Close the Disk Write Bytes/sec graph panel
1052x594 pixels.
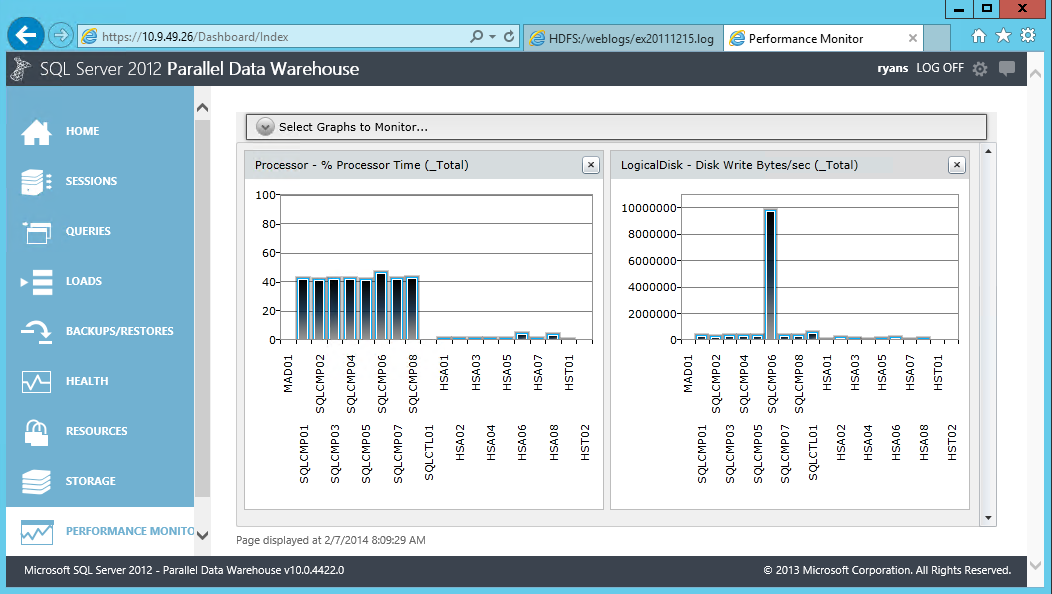(x=957, y=165)
